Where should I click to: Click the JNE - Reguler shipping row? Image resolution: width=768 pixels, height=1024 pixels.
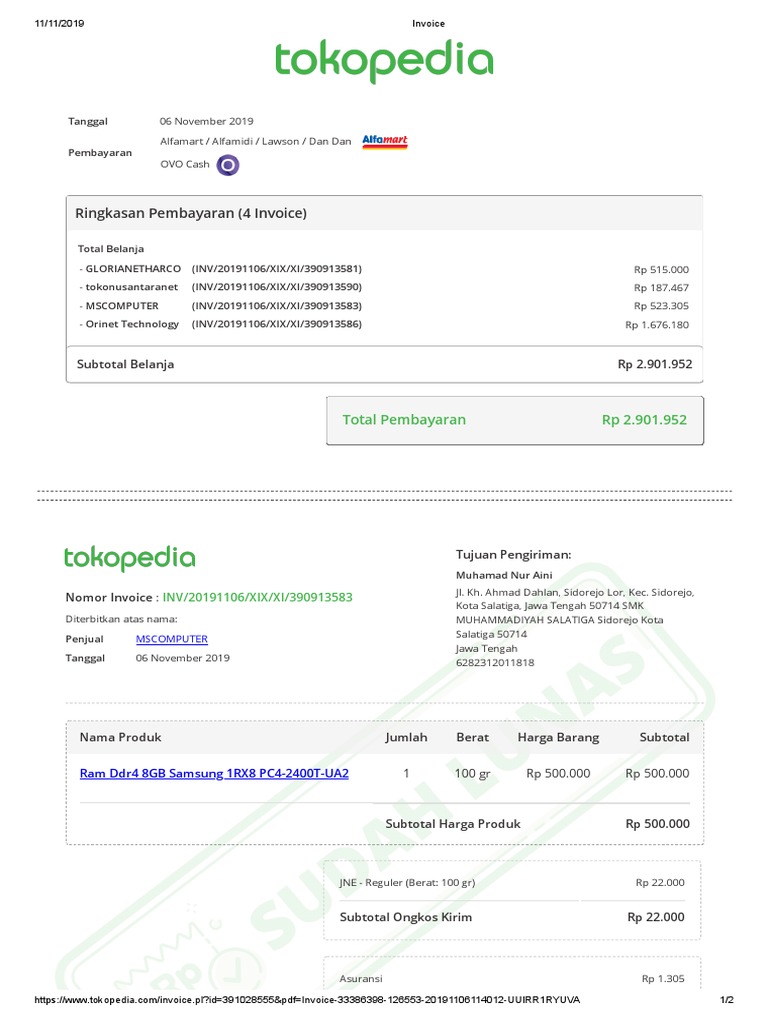point(512,883)
